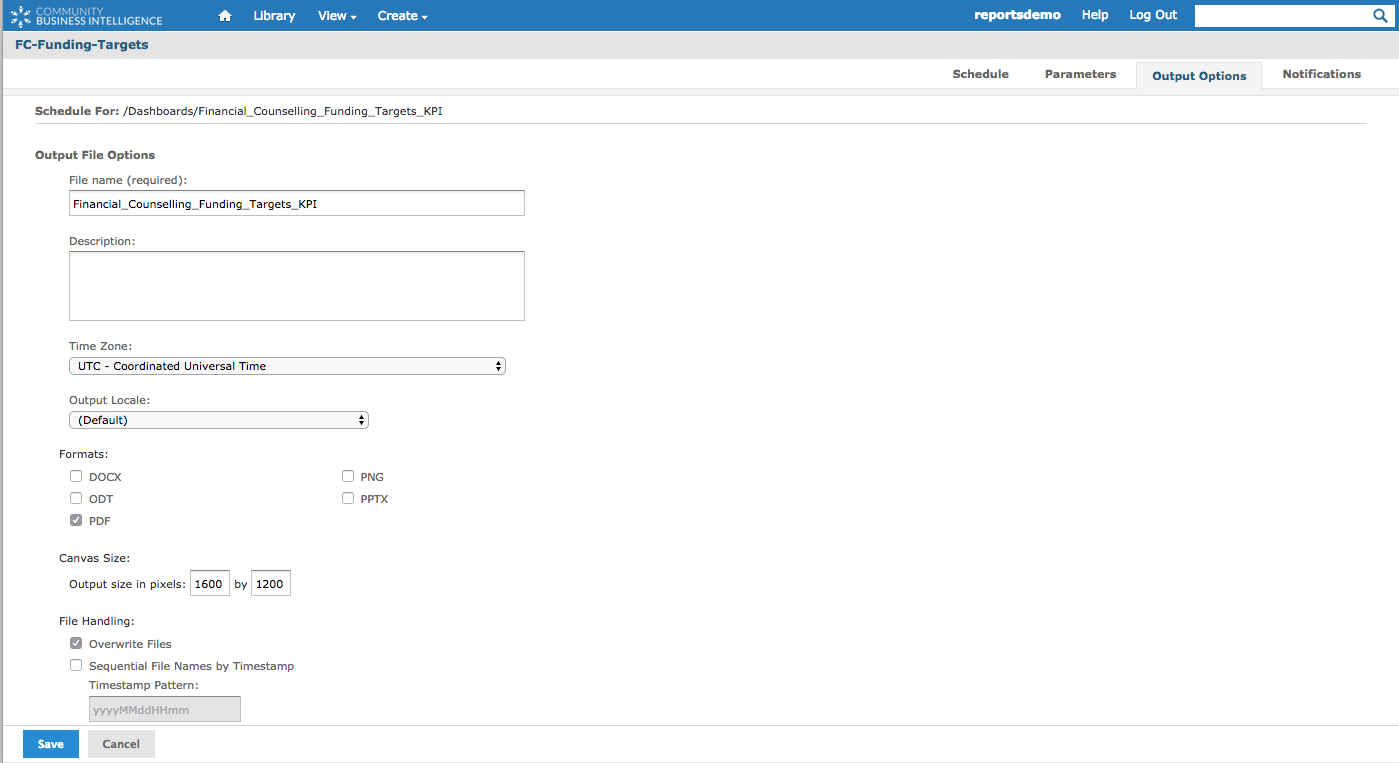This screenshot has width=1399, height=763.
Task: Enable the PPTX format checkbox
Action: pos(348,498)
